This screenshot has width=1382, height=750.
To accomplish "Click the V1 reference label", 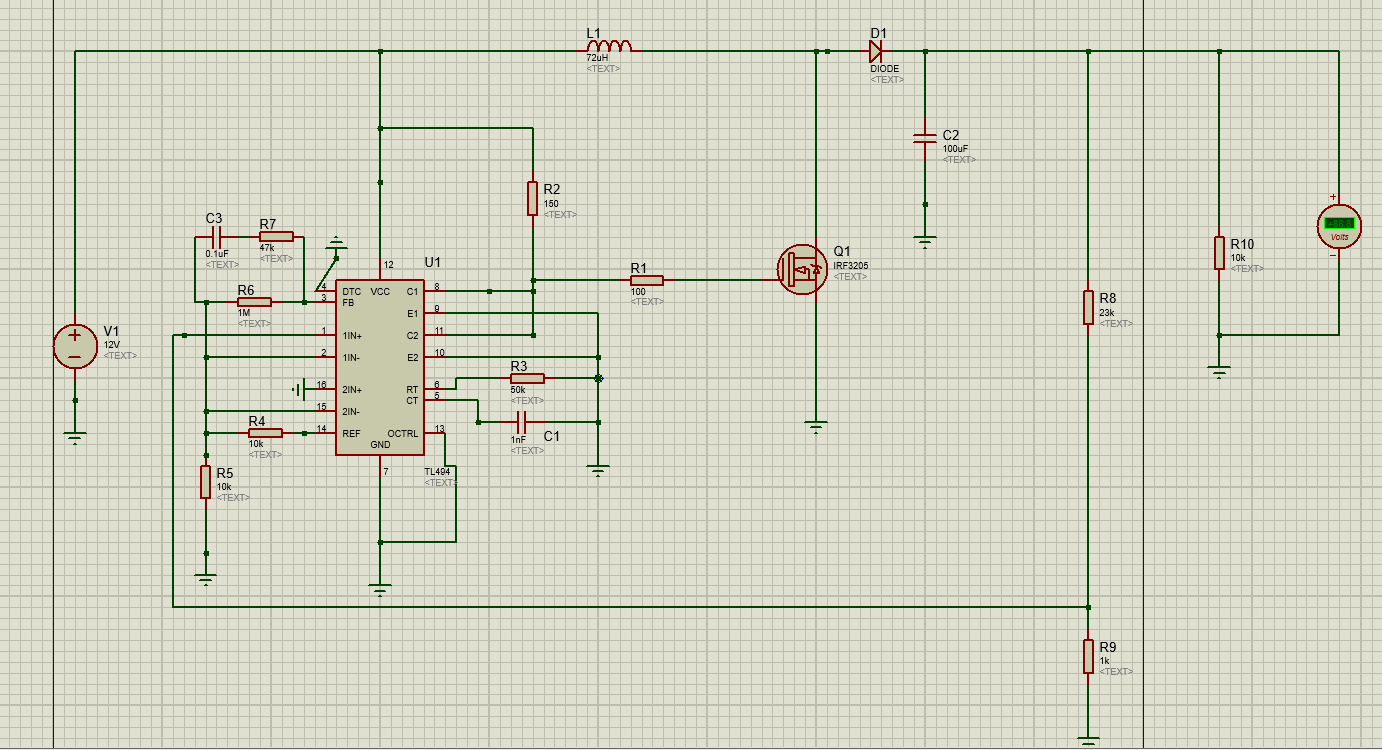I will [x=111, y=331].
